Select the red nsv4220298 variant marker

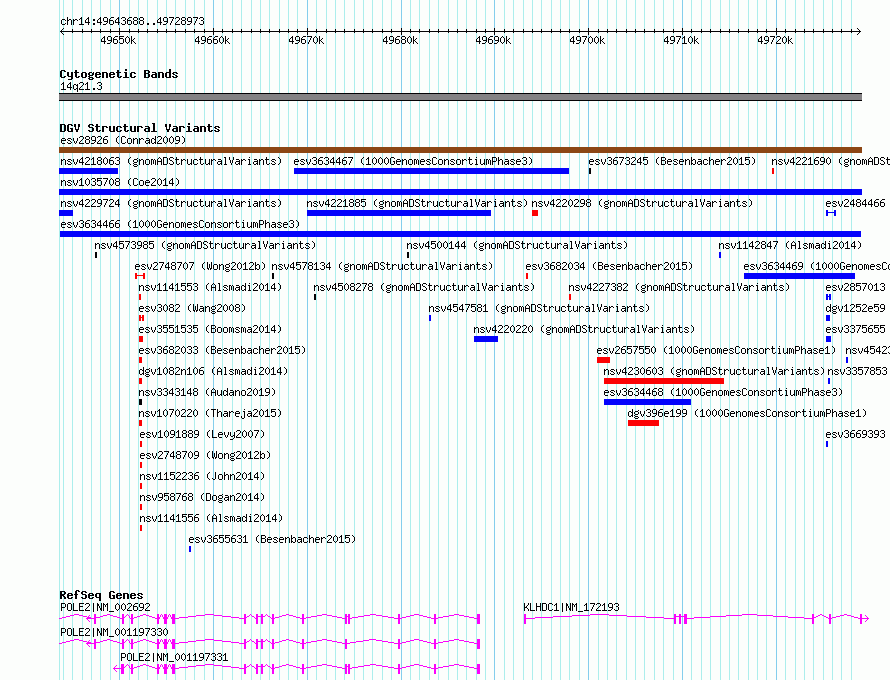tap(535, 213)
